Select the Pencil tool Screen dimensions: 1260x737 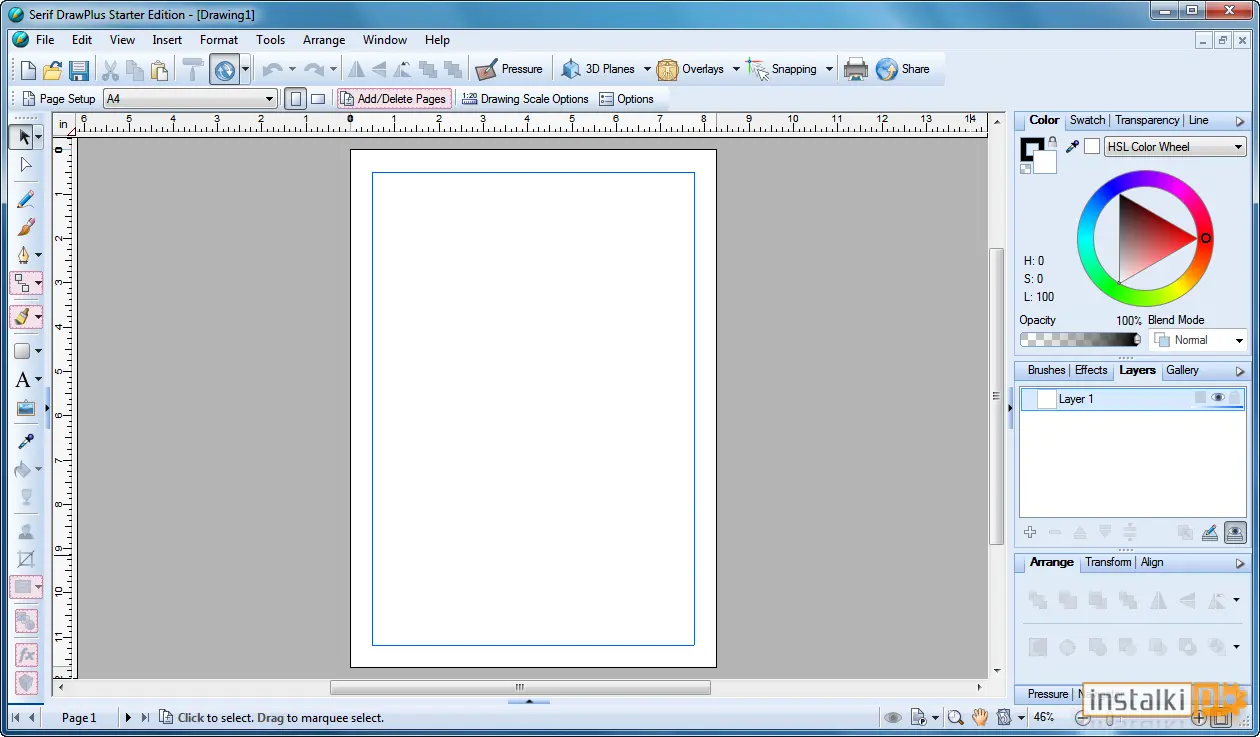tap(26, 199)
